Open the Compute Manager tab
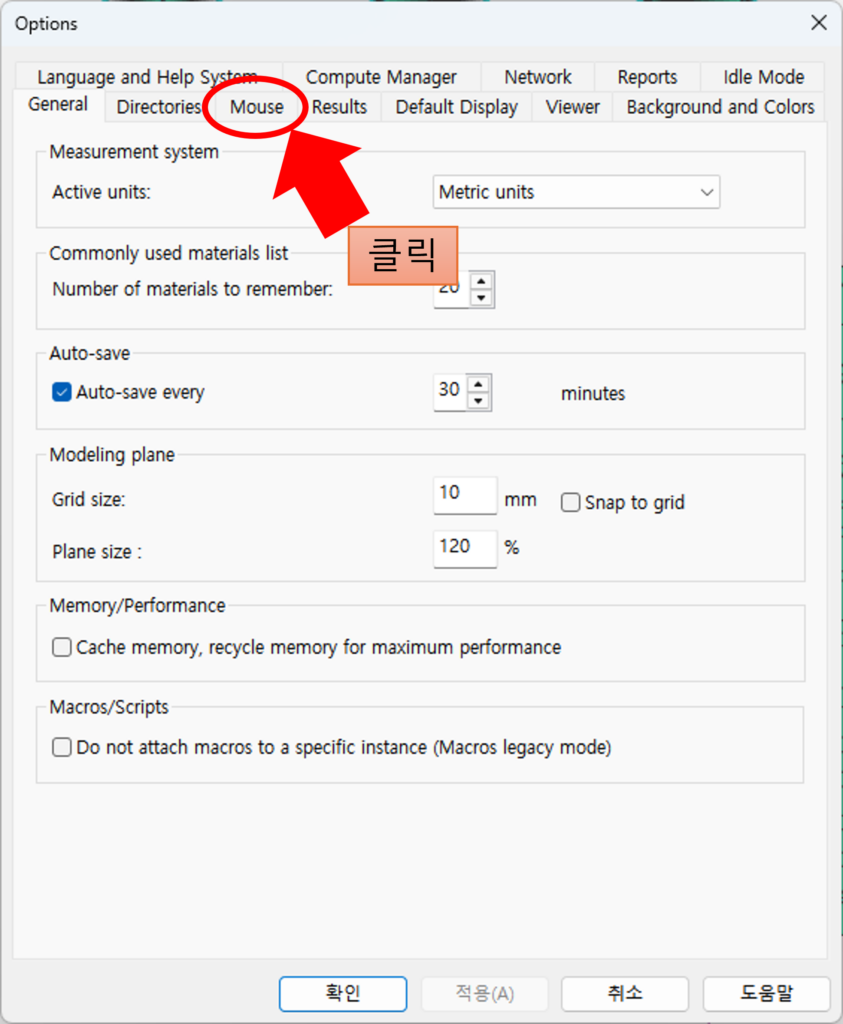Image resolution: width=843 pixels, height=1024 pixels. pyautogui.click(x=381, y=77)
